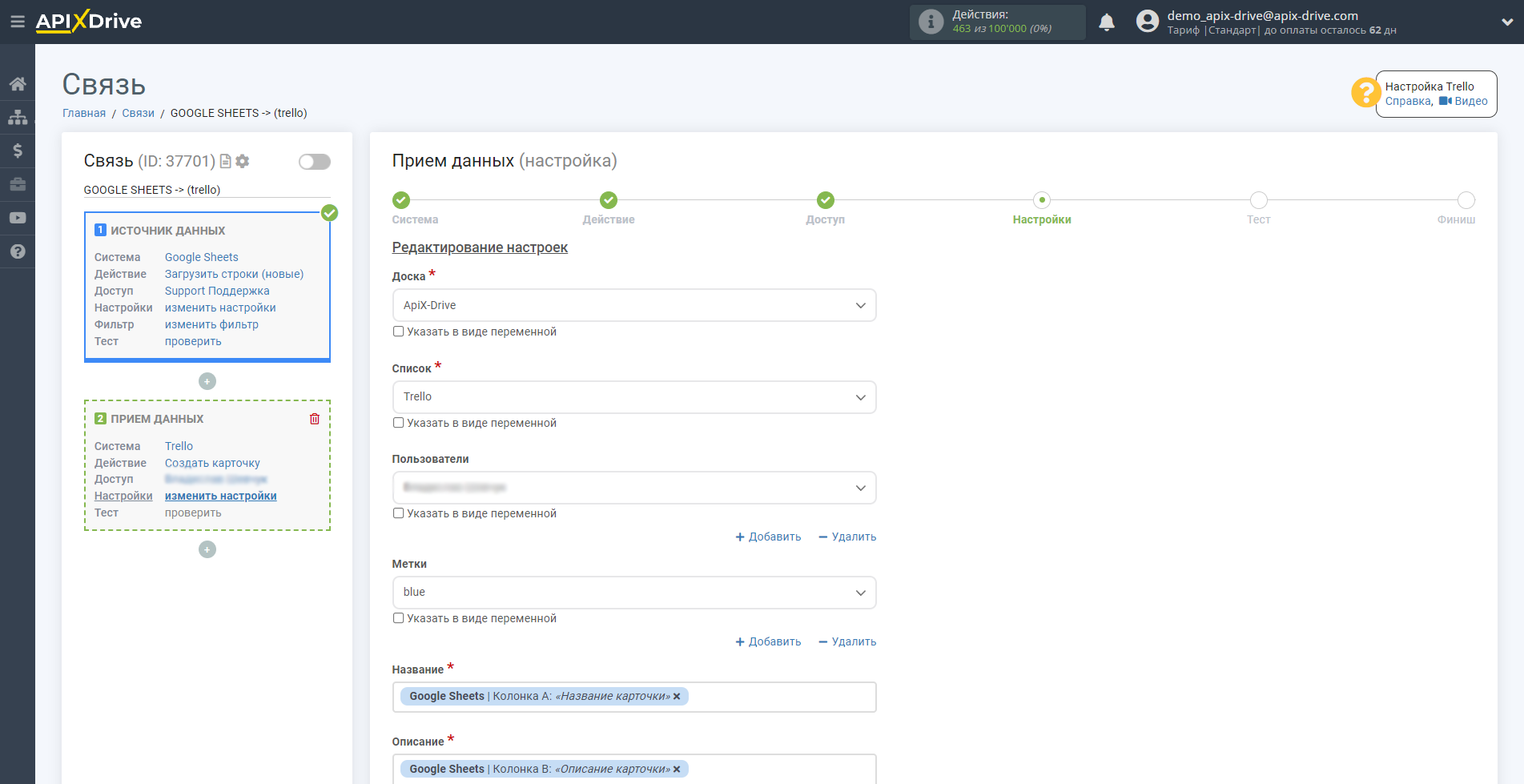The width and height of the screenshot is (1524, 784).
Task: Remove the Google Sheets Колонка B tag
Action: tap(677, 770)
